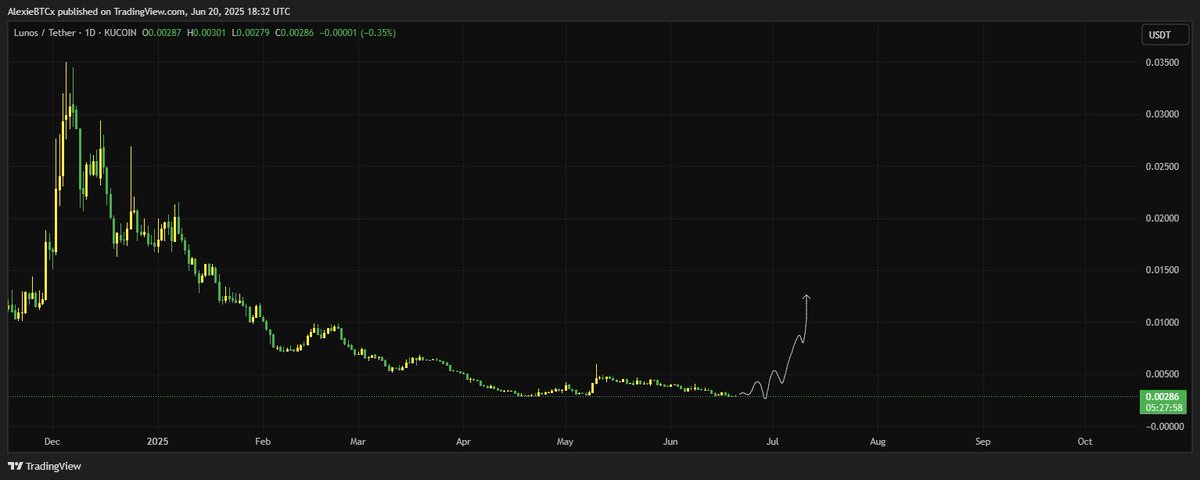Viewport: 1200px width, 480px height.
Task: Click the low value L0.00279
Action: point(250,32)
